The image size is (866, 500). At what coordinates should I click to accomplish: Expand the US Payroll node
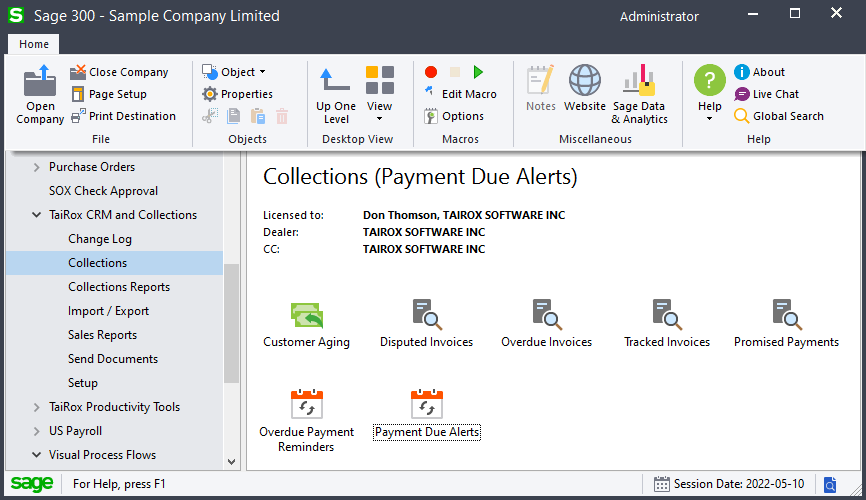36,431
